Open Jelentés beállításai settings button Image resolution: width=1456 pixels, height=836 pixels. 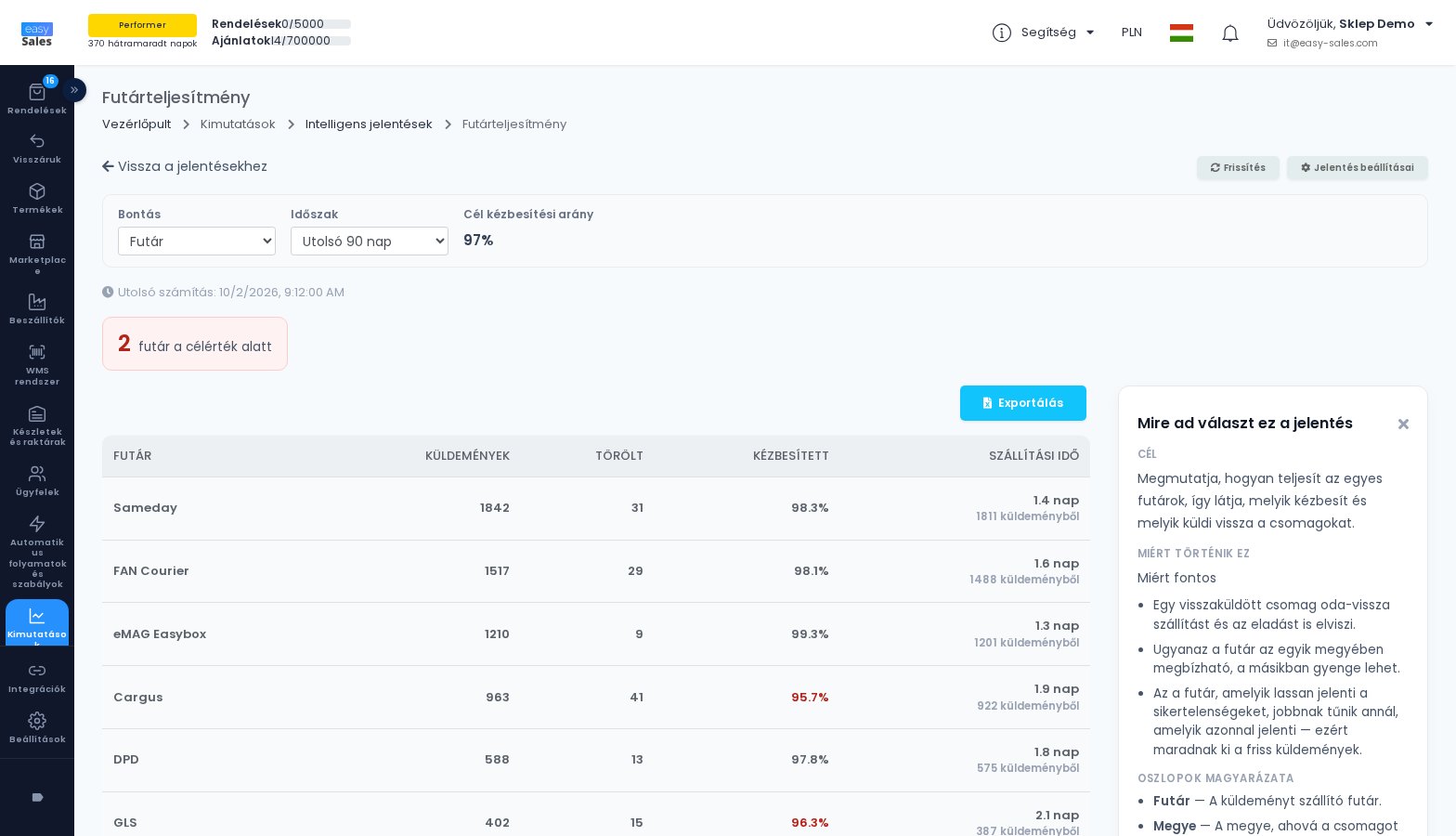point(1358,168)
